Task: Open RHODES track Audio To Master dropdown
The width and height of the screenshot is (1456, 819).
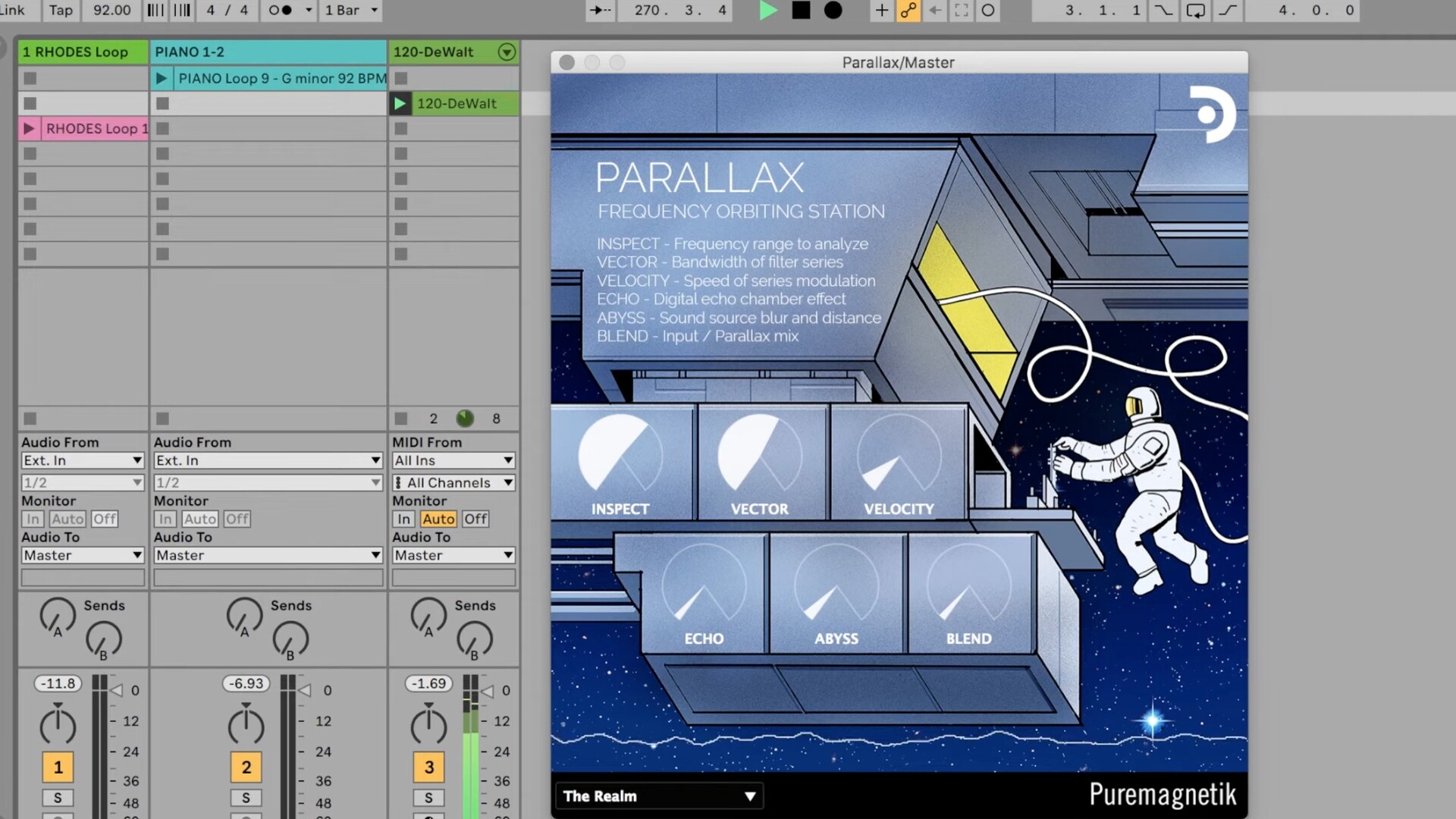Action: (x=83, y=555)
